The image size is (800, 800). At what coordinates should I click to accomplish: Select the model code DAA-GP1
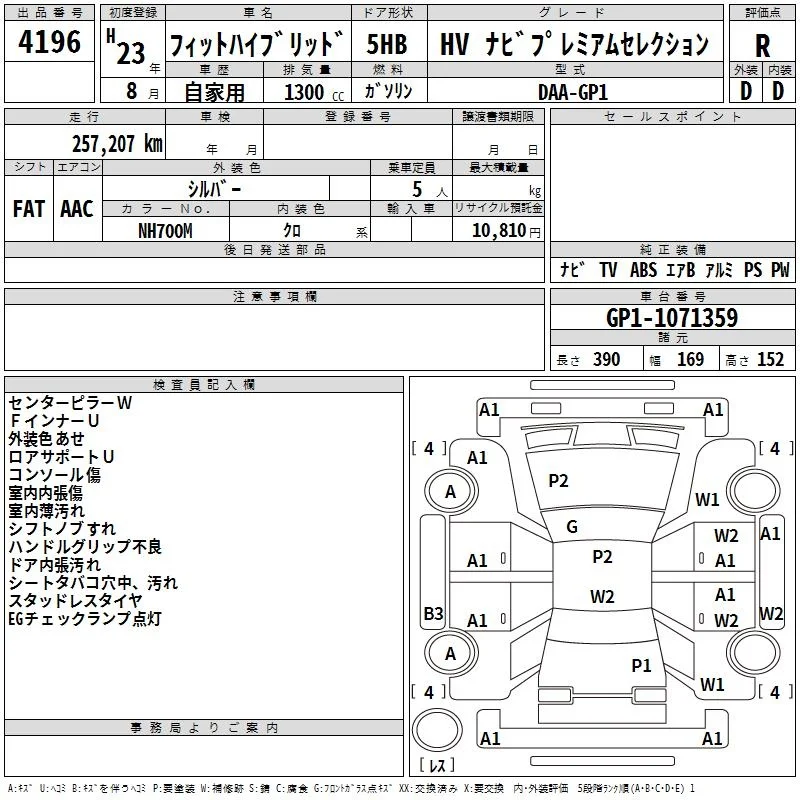(x=573, y=92)
